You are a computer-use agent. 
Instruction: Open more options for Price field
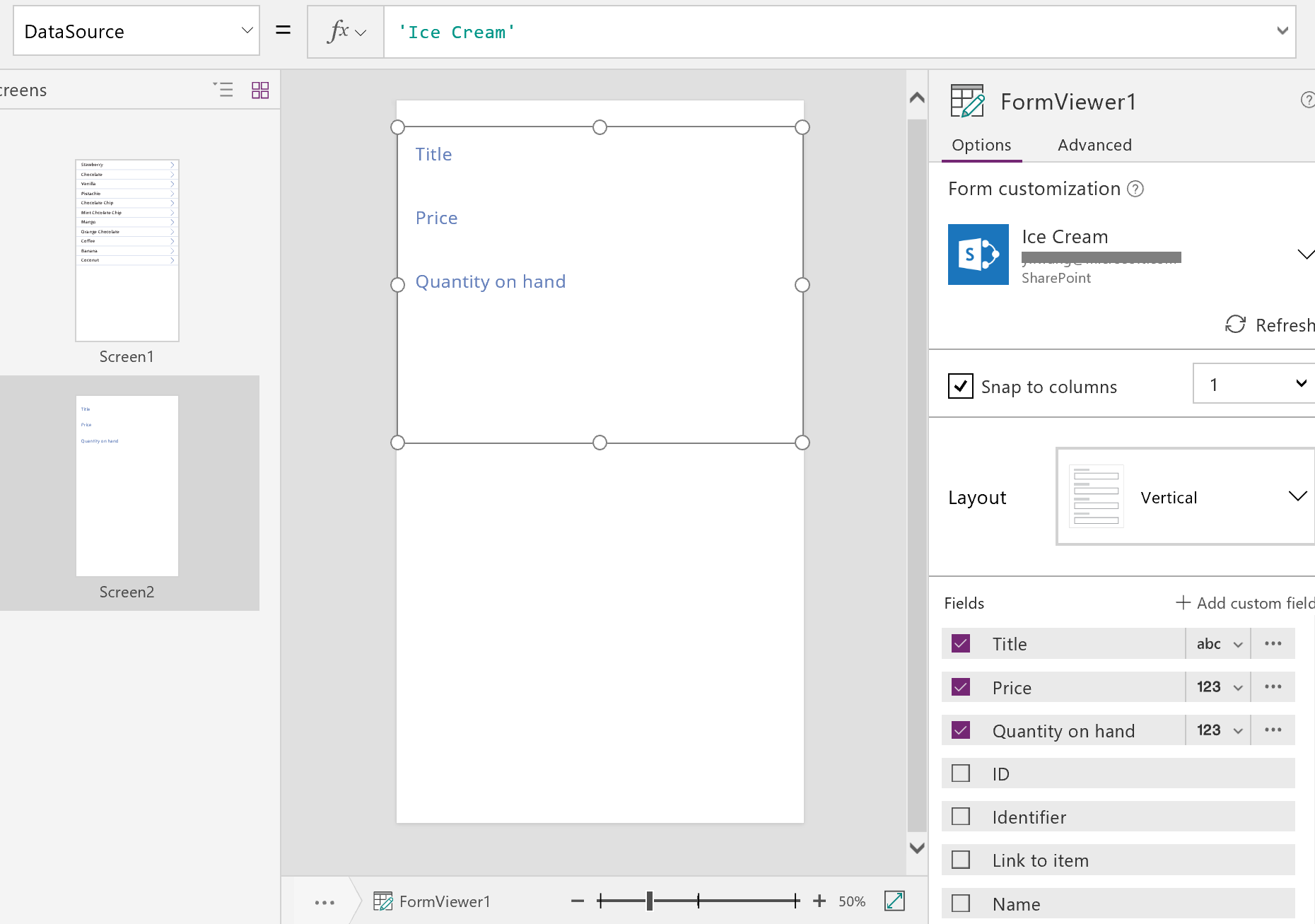click(1273, 686)
